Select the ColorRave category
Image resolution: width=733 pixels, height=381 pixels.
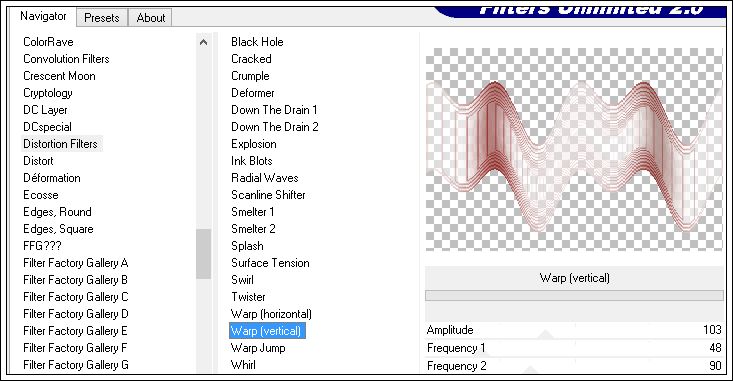(x=48, y=42)
